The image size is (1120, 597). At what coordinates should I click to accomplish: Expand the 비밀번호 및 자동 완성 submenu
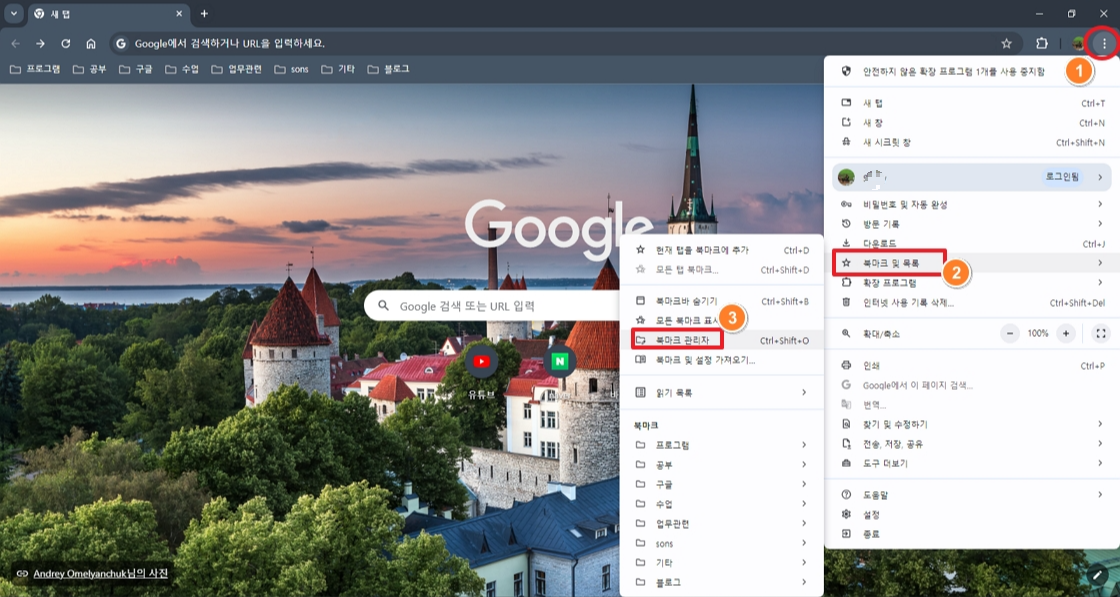point(972,204)
